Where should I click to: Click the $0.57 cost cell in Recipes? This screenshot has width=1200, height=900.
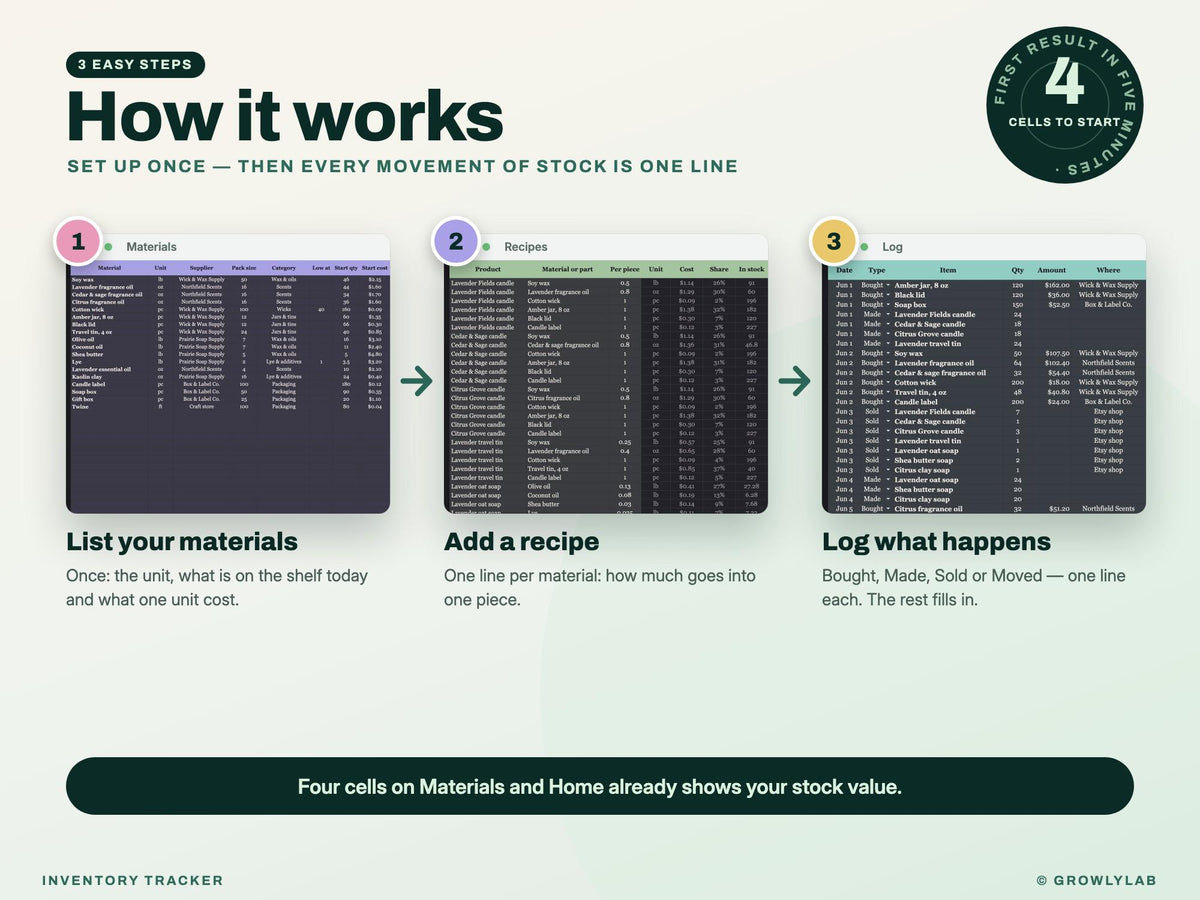[686, 441]
